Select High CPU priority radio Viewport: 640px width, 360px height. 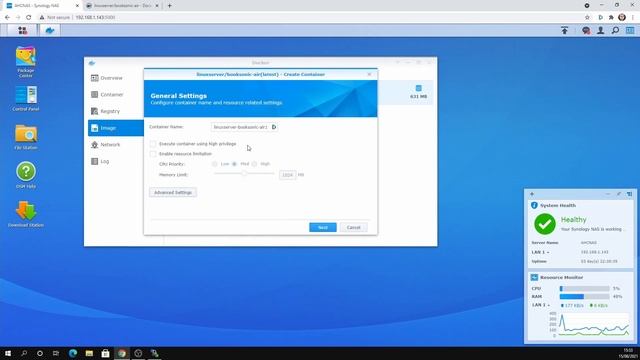(x=254, y=164)
